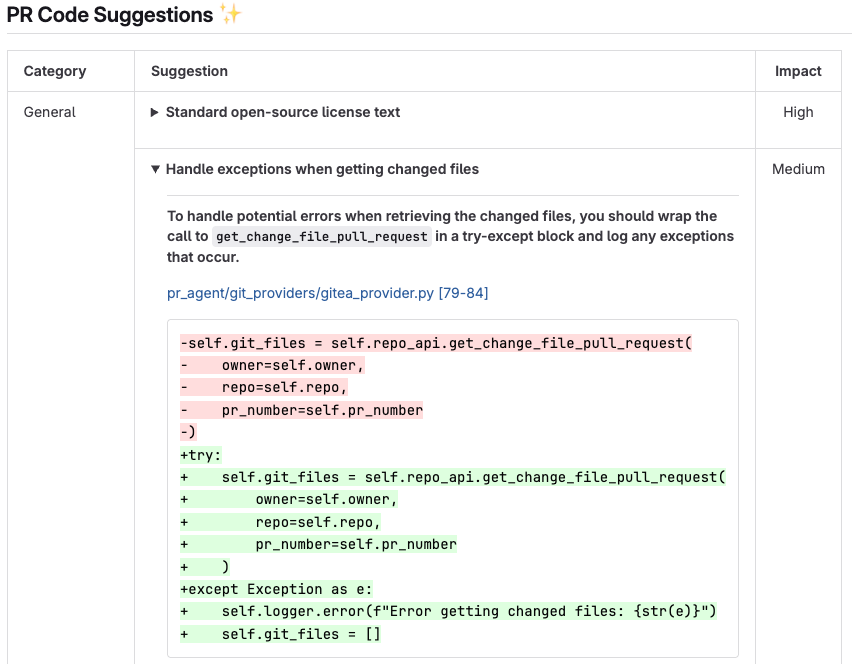Click the sparkles emoji beside the heading
The image size is (863, 664).
[231, 15]
